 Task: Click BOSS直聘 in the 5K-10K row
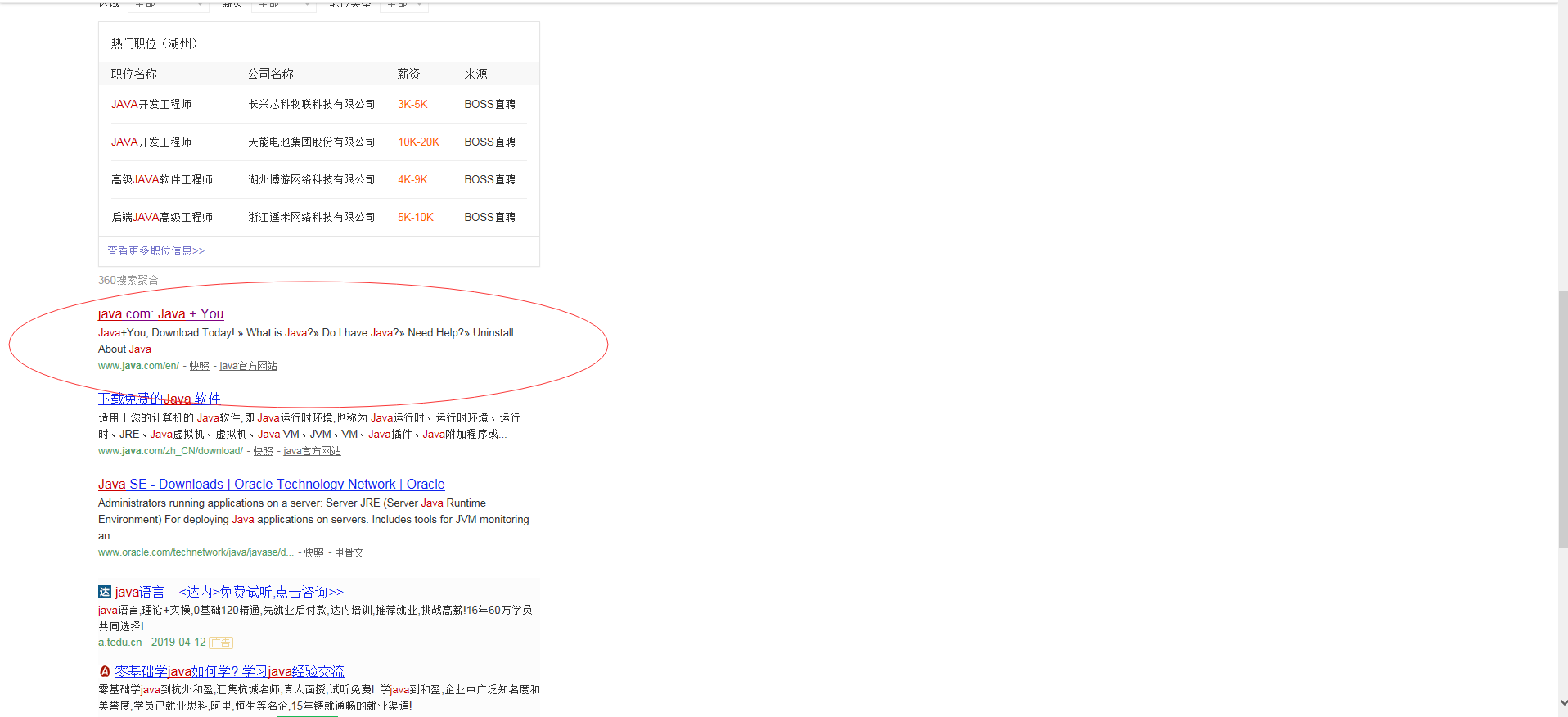(x=490, y=217)
